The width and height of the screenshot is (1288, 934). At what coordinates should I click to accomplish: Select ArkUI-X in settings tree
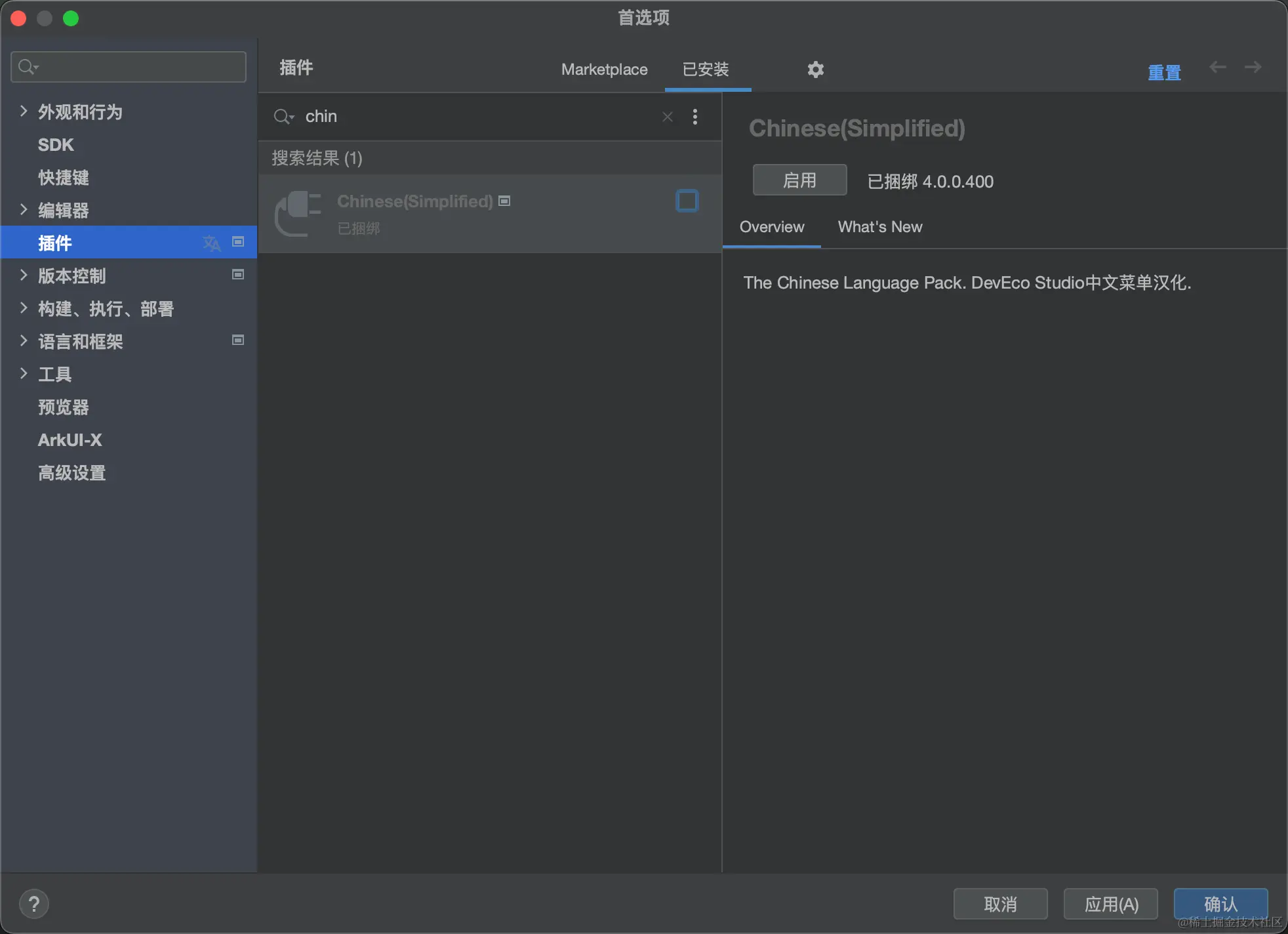(x=129, y=439)
